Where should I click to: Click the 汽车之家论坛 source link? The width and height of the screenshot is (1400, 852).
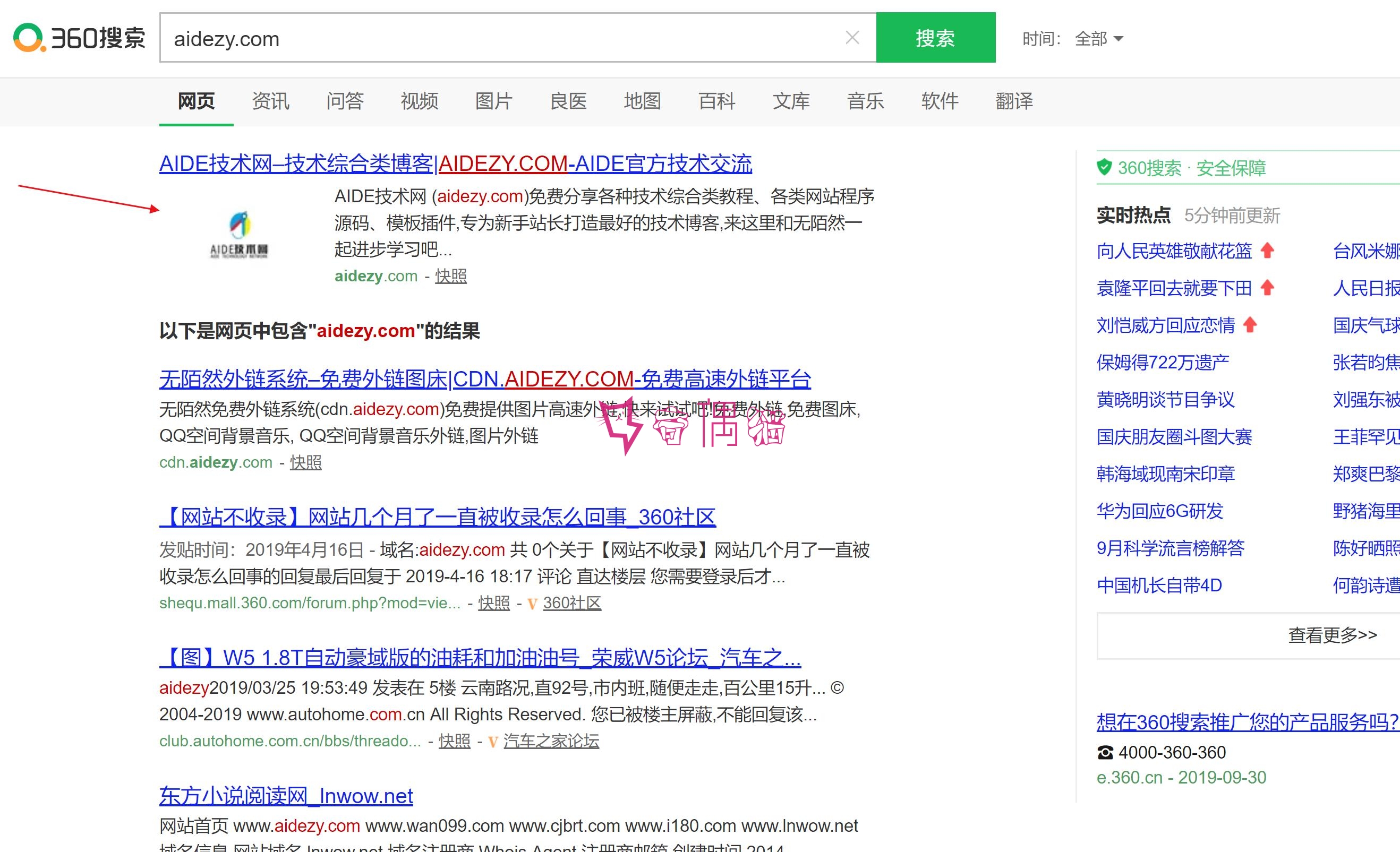tap(551, 741)
